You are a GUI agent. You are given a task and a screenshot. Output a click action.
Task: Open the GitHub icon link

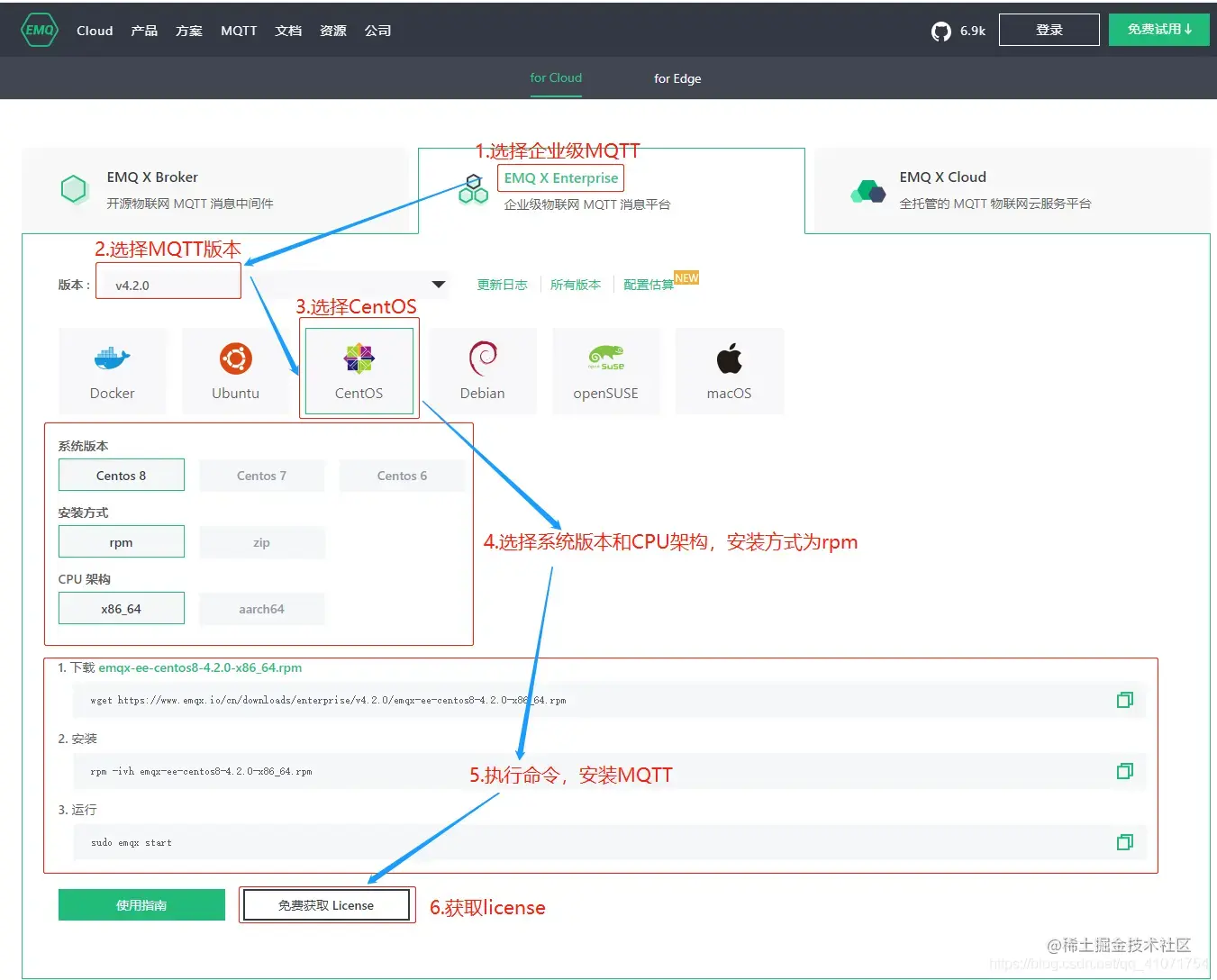[x=941, y=32]
